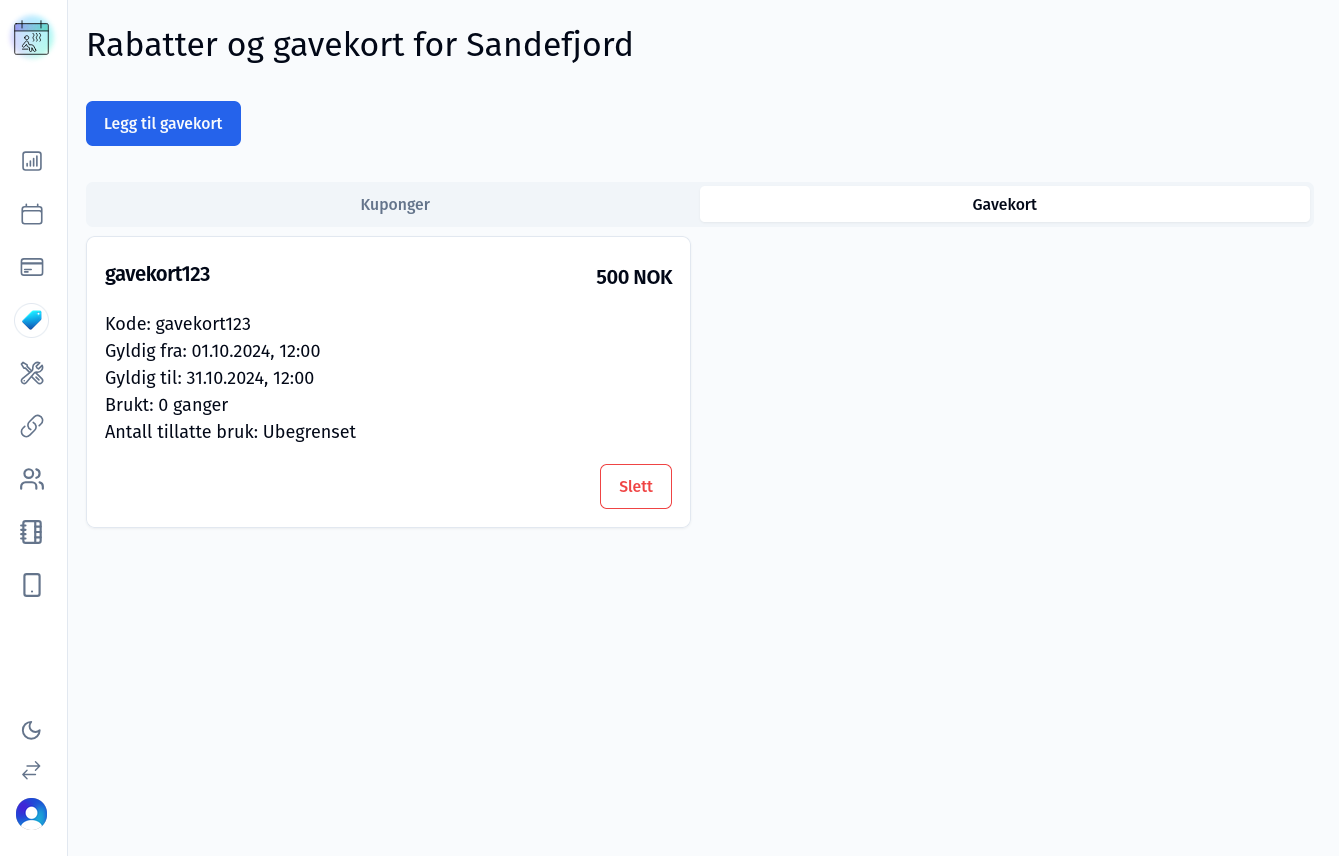Image resolution: width=1339 pixels, height=856 pixels.
Task: Open the calendar sidebar icon
Action: click(x=32, y=214)
